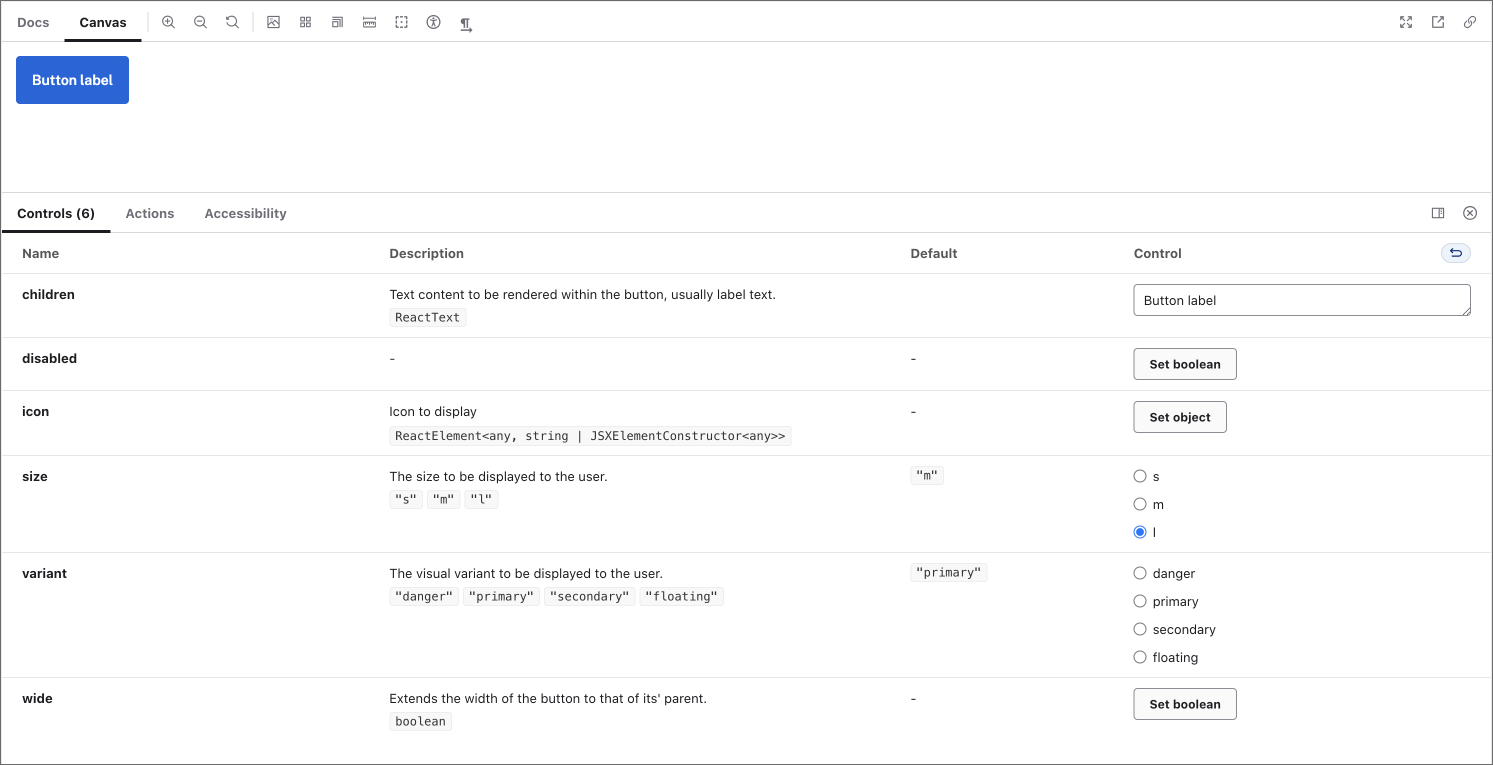Switch to the Docs tab

click(33, 22)
